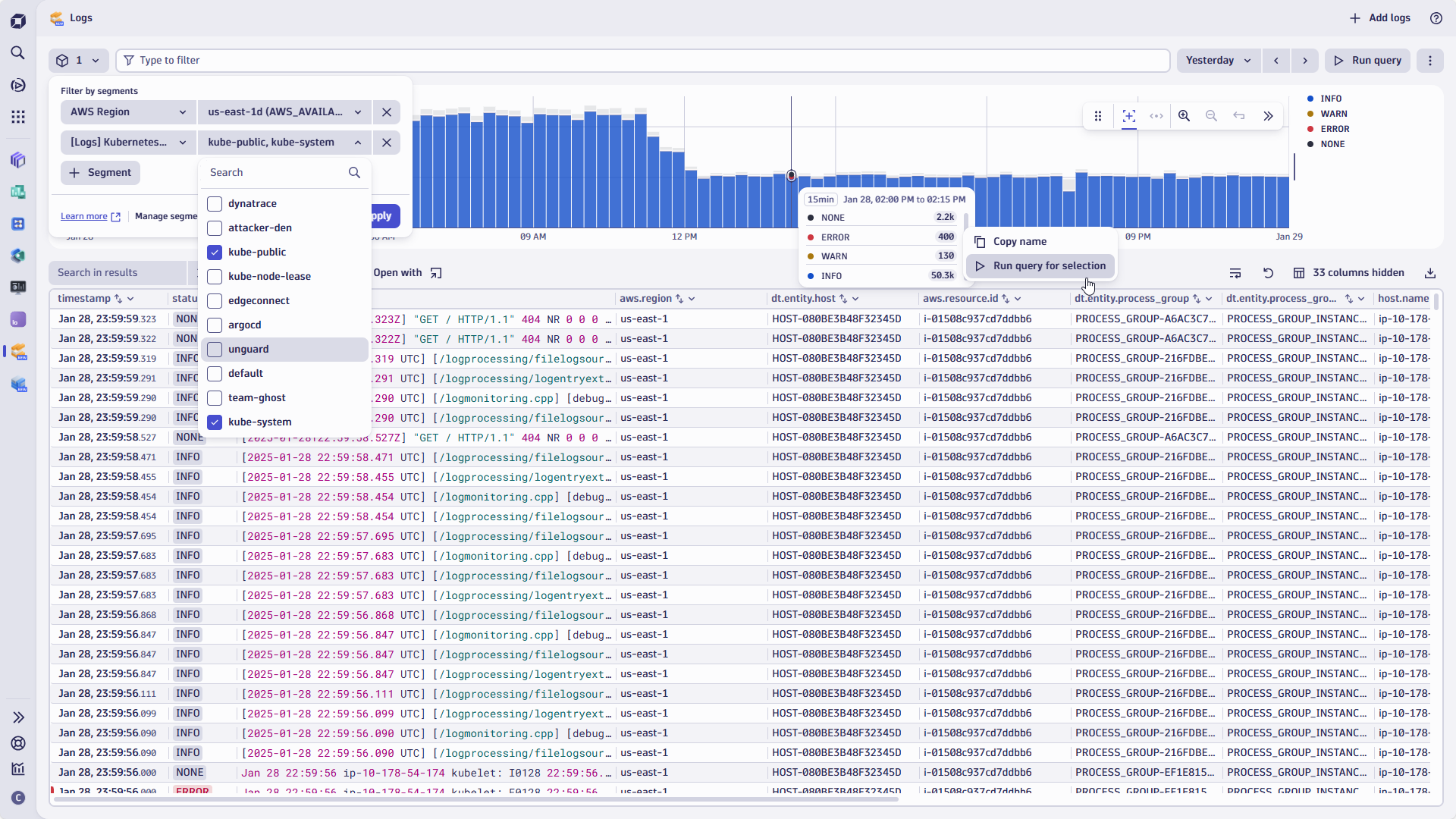The height and width of the screenshot is (819, 1456).
Task: Open the Yesterday timeframe dropdown
Action: (x=1218, y=60)
